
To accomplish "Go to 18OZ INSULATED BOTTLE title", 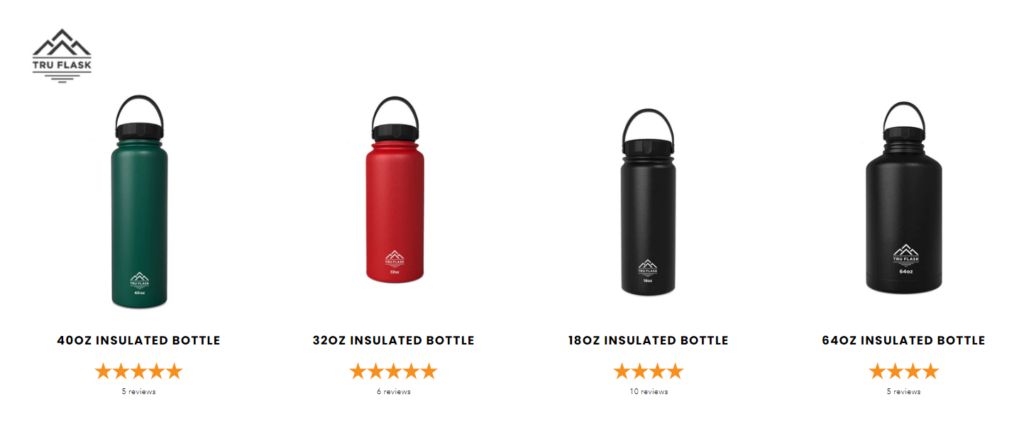I will [x=648, y=340].
